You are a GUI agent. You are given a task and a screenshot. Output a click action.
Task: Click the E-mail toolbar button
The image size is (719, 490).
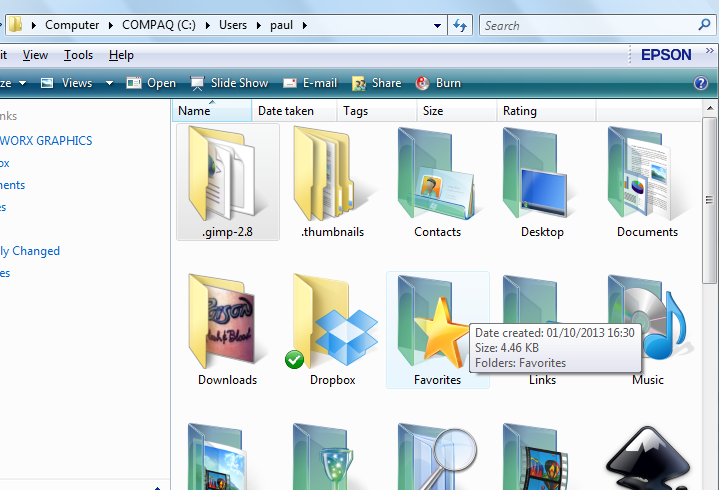(310, 83)
